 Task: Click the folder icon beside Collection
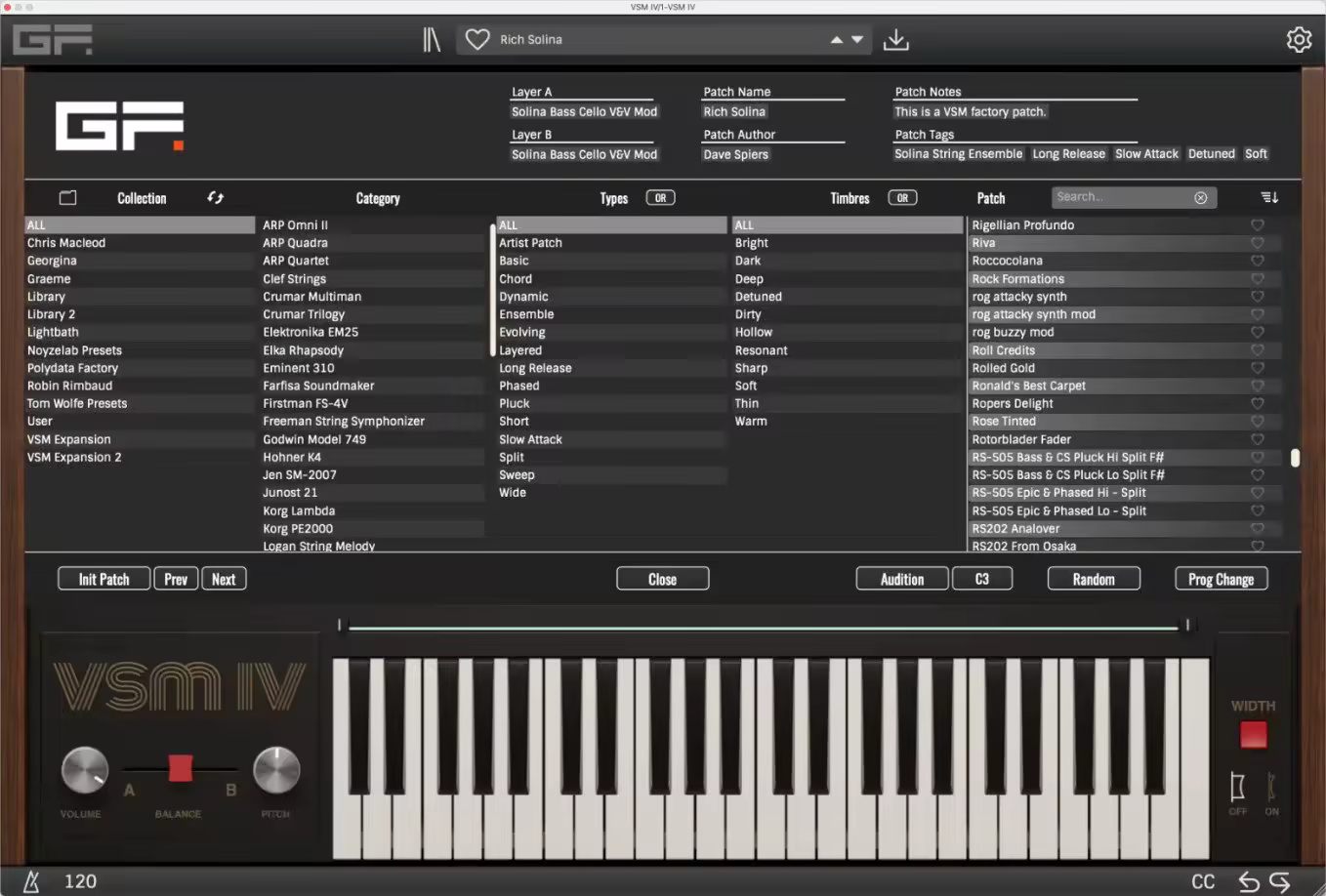point(67,197)
